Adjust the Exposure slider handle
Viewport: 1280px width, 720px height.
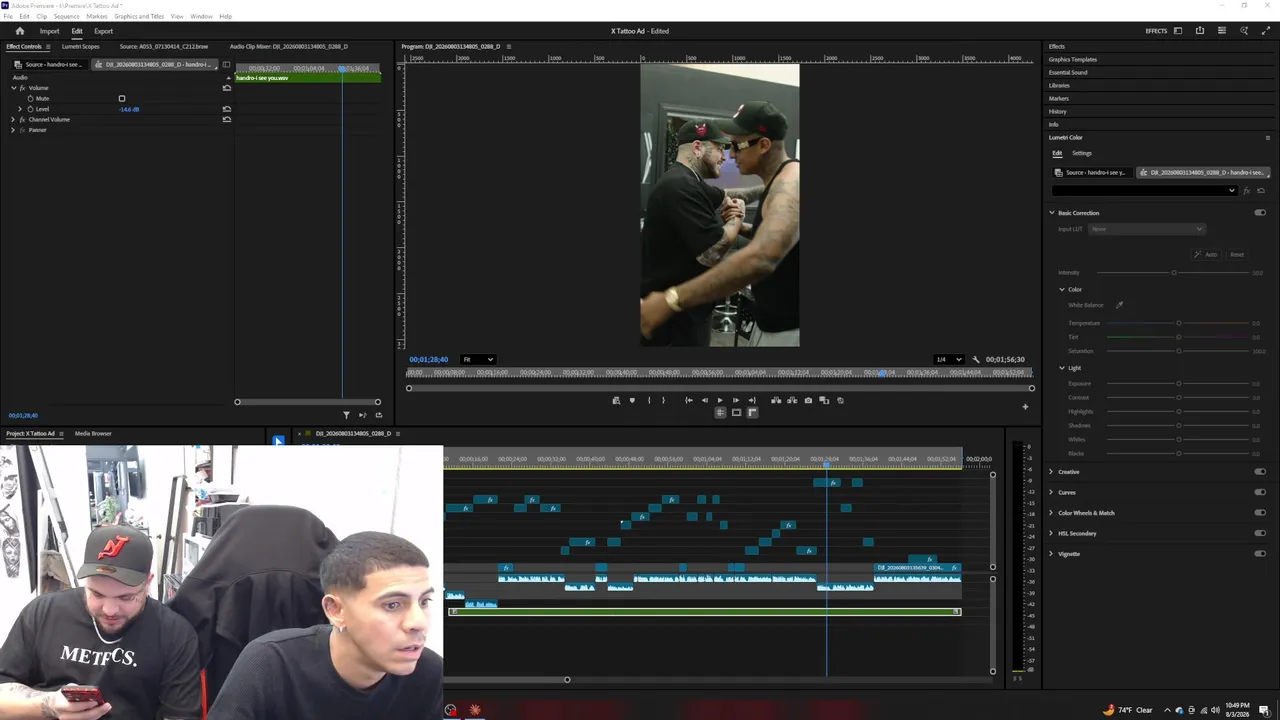tap(1179, 384)
